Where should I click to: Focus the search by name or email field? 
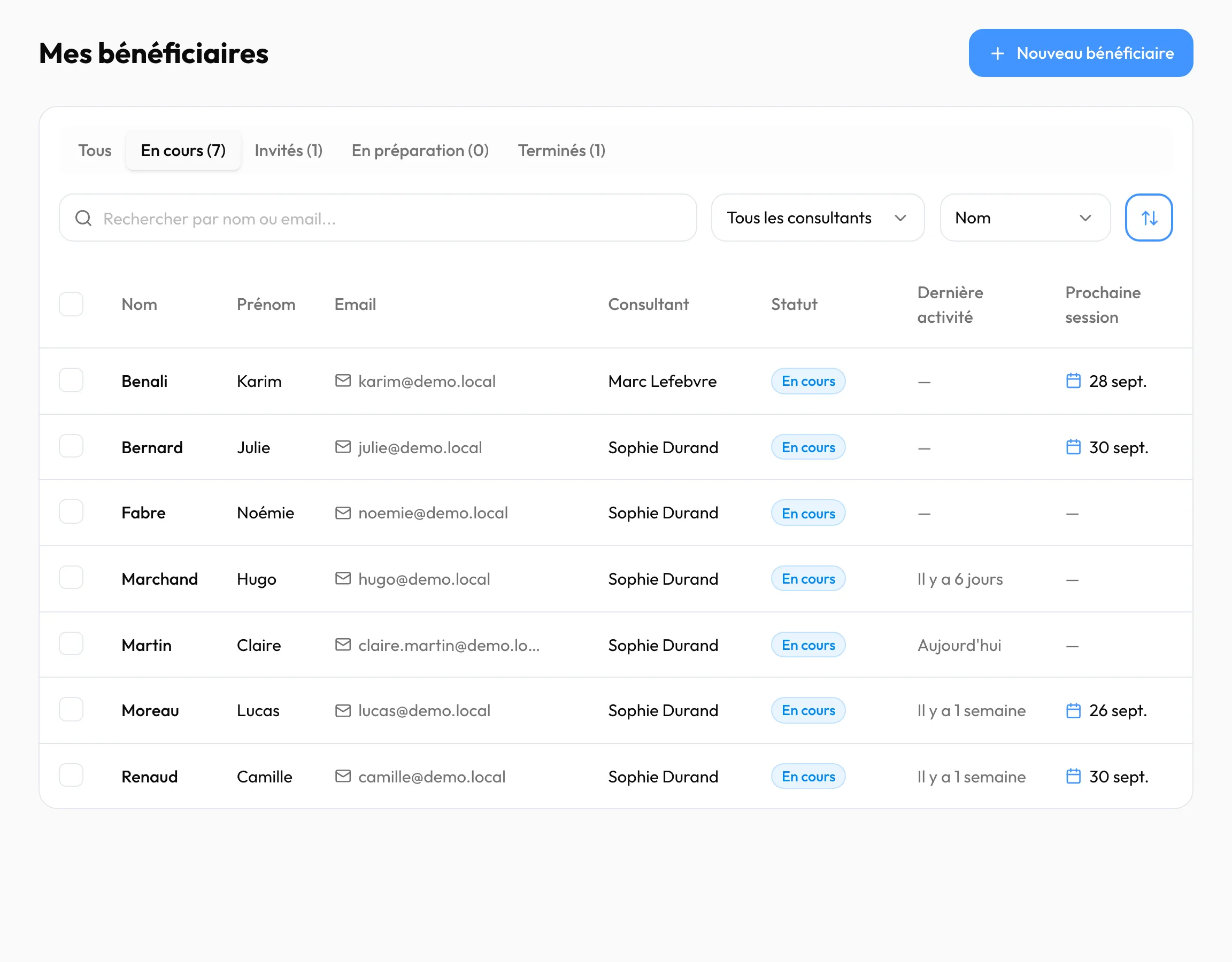[x=378, y=218]
